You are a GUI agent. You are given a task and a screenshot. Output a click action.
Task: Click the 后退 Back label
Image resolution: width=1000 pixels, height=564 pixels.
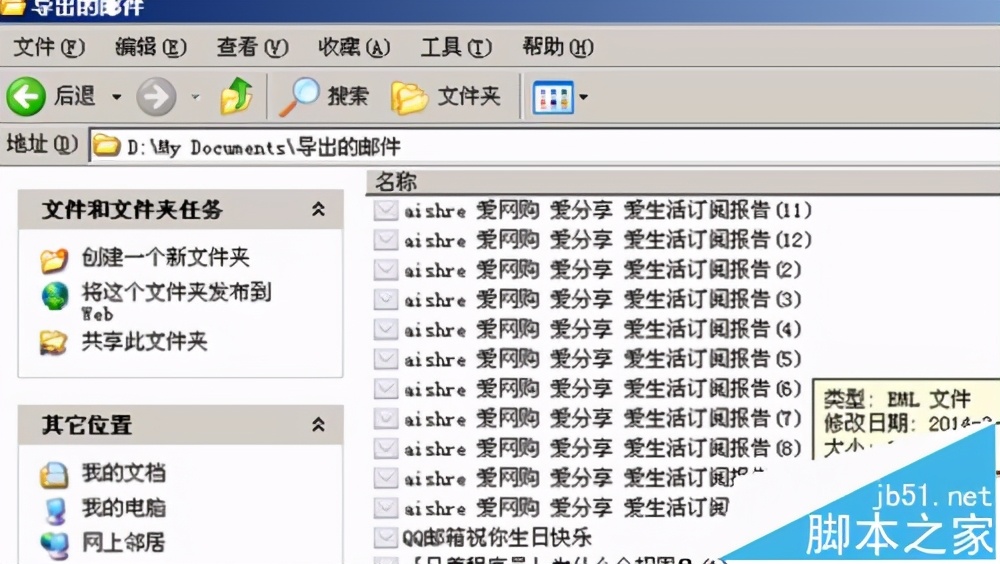pyautogui.click(x=75, y=96)
